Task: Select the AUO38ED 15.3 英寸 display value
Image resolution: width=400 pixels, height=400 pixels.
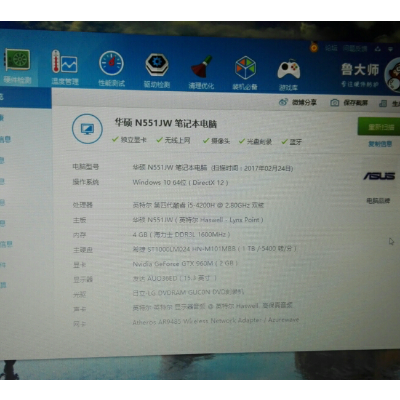Action: point(175,278)
